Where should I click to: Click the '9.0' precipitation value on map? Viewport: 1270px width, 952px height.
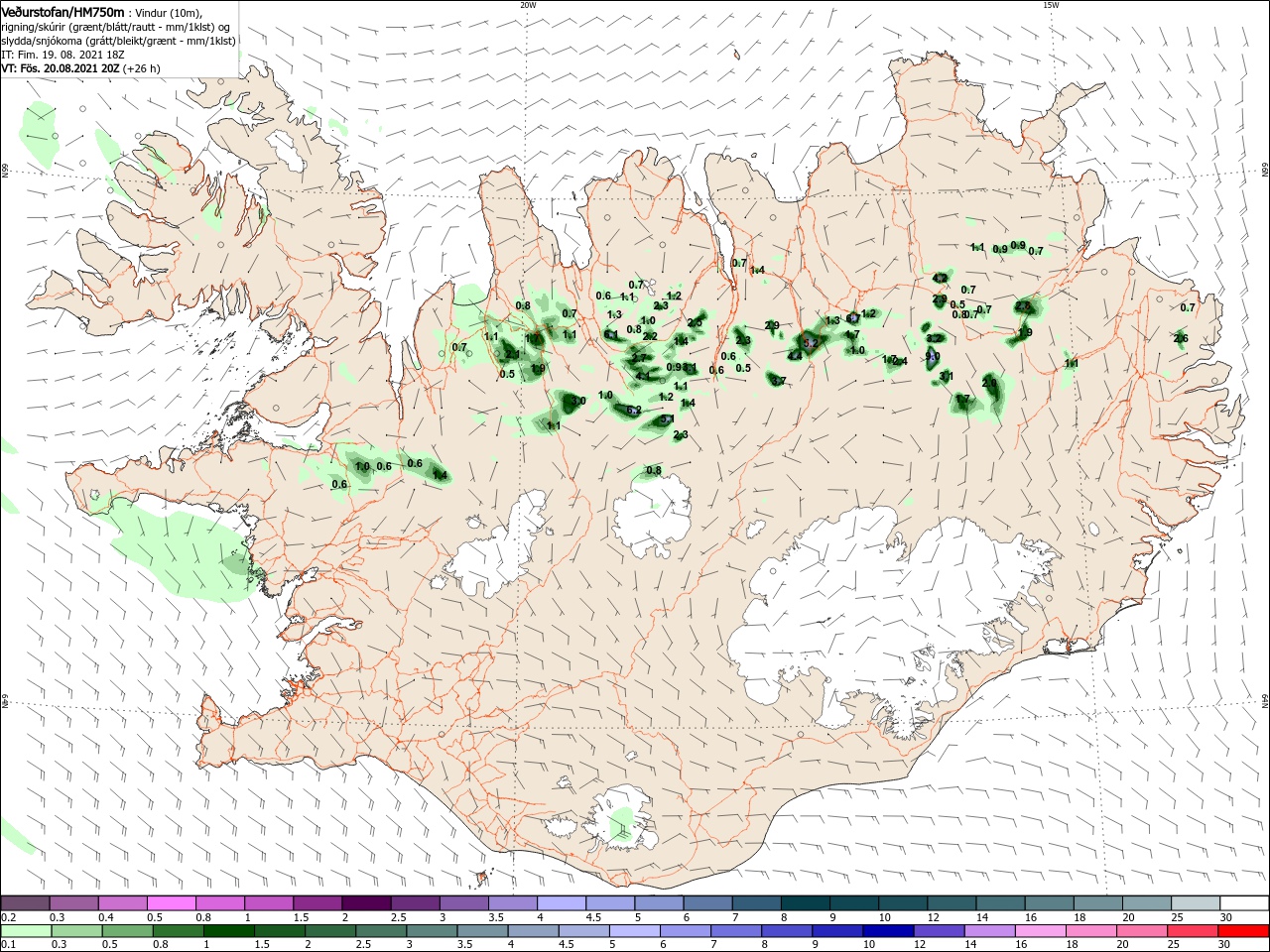[x=933, y=357]
